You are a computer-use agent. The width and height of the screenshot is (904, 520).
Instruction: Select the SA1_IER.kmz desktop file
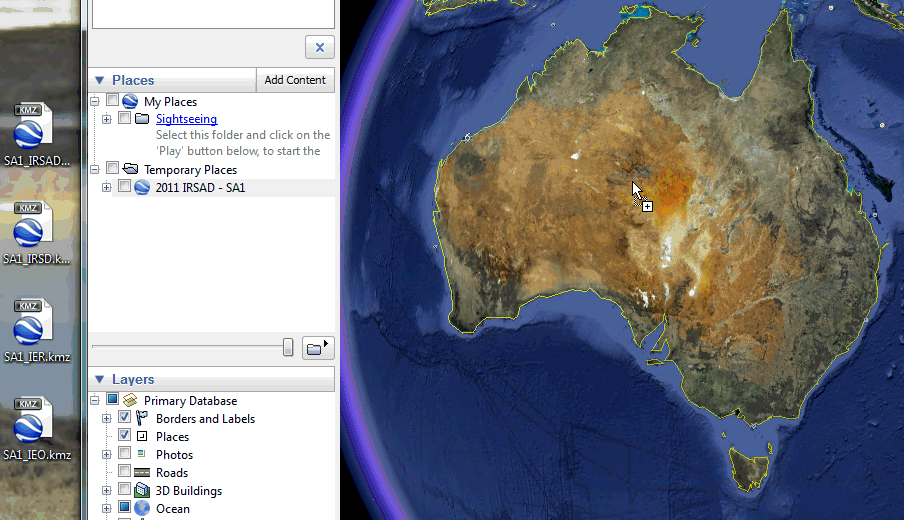pyautogui.click(x=35, y=330)
